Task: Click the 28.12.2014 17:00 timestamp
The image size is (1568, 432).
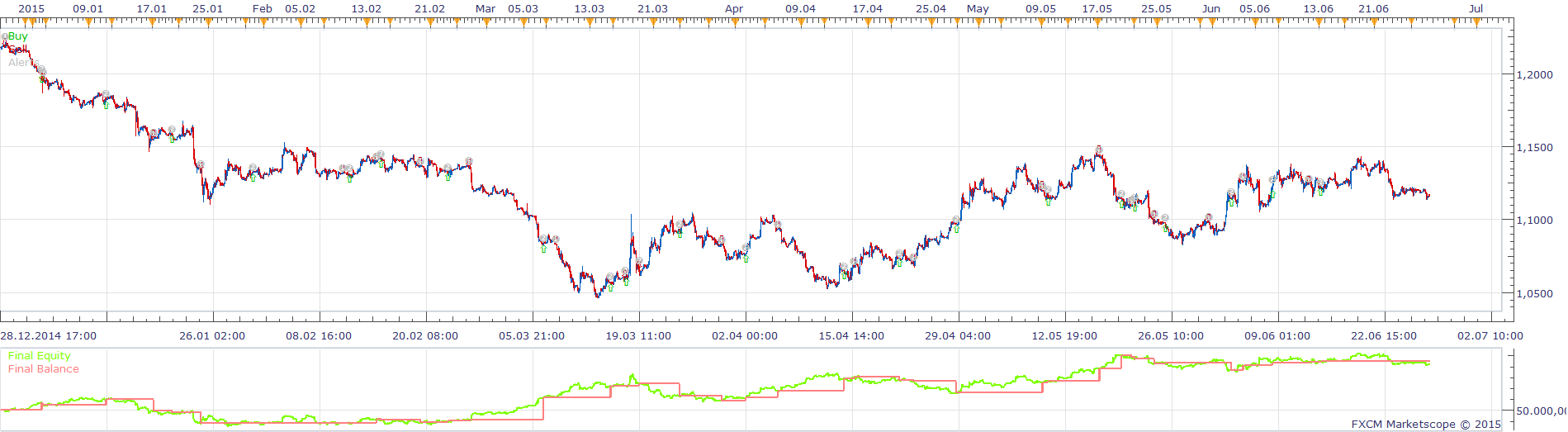Action: (49, 336)
